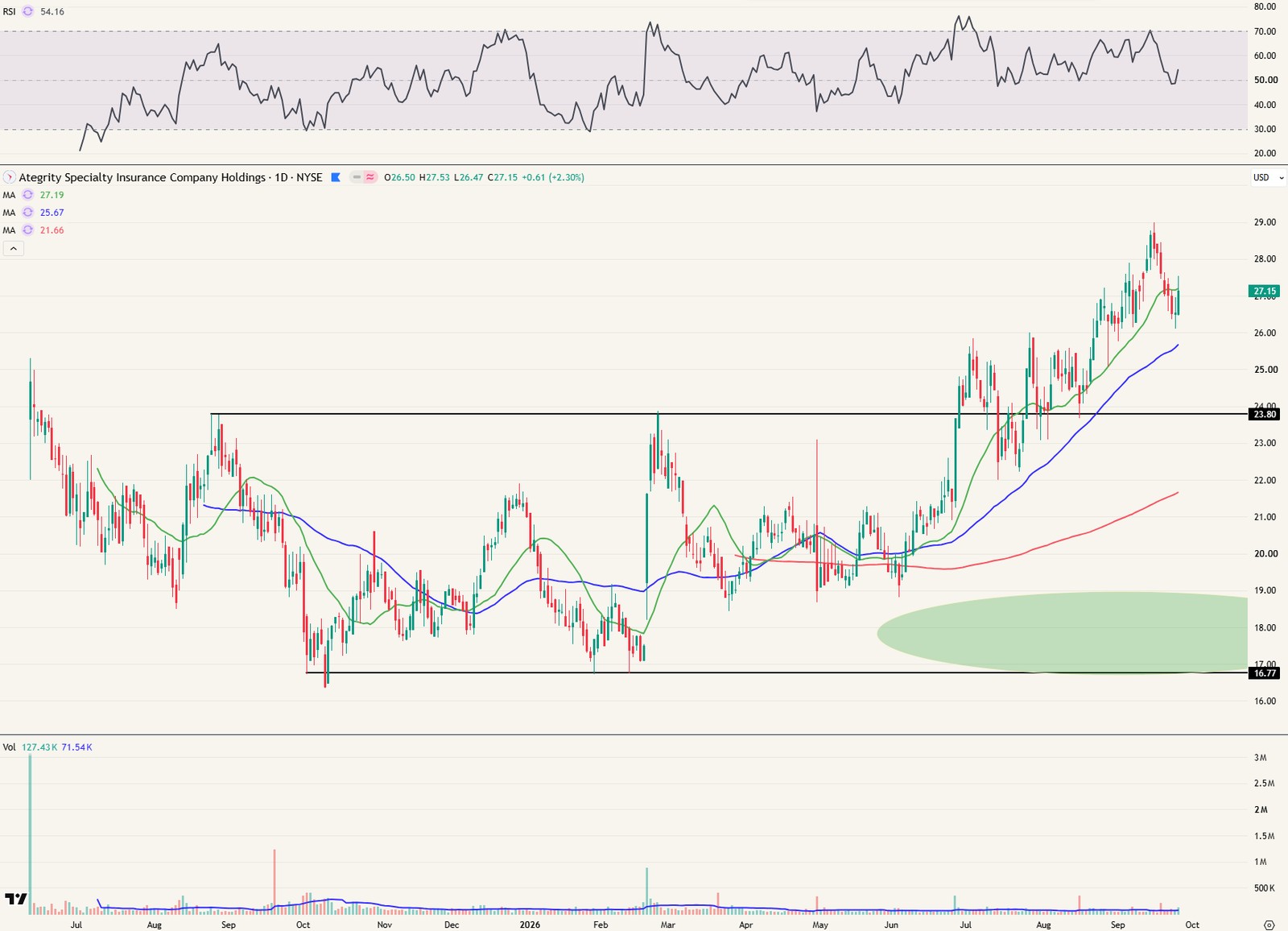Screen dimensions: 1288x931
Task: Collapse the indicator legend with the chevron button
Action: [x=13, y=249]
